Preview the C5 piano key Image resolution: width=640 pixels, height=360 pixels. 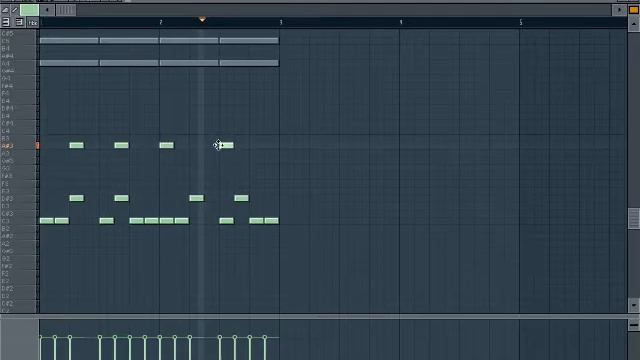point(19,41)
